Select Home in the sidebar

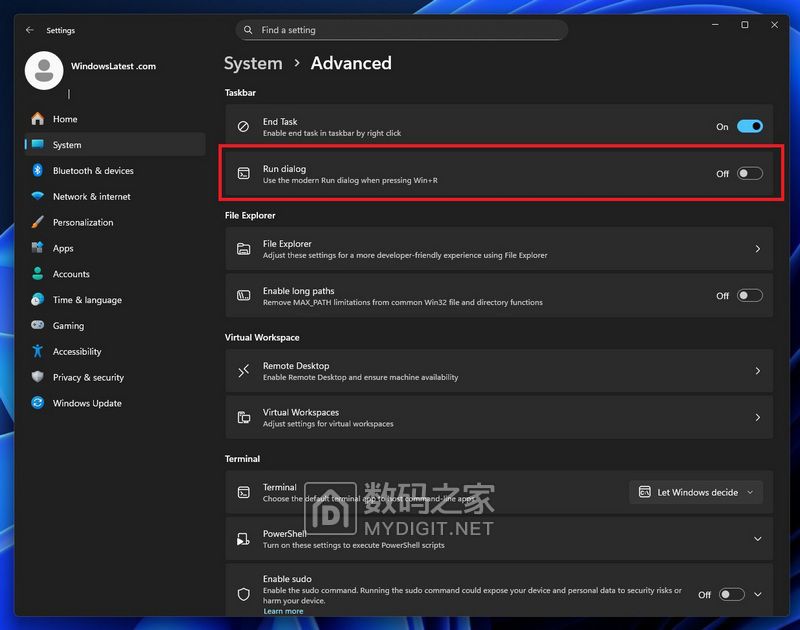[115, 119]
